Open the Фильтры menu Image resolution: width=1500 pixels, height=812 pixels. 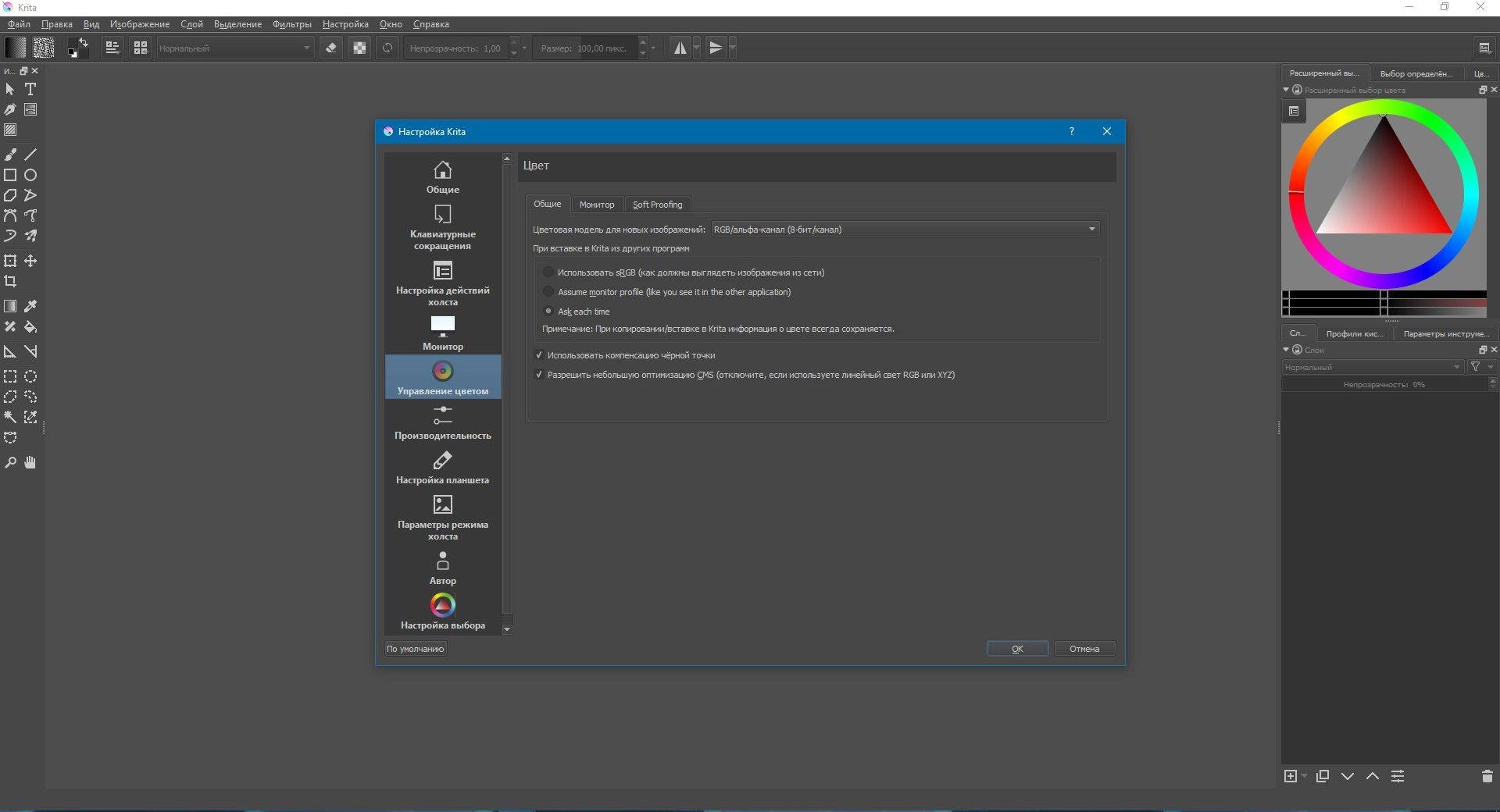pyautogui.click(x=291, y=24)
